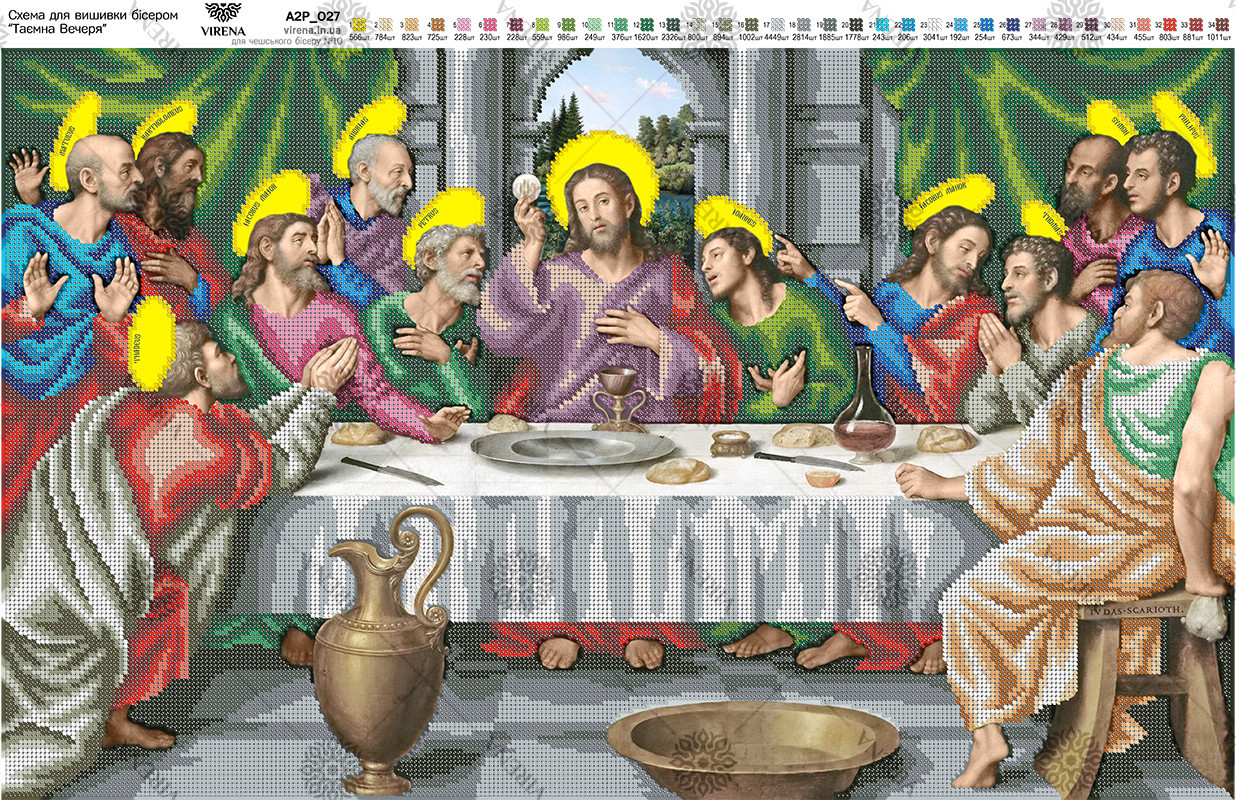This screenshot has height=800, width=1236.
Task: Choose bead color swatch 33 (dark red)
Action: click(x=1194, y=23)
